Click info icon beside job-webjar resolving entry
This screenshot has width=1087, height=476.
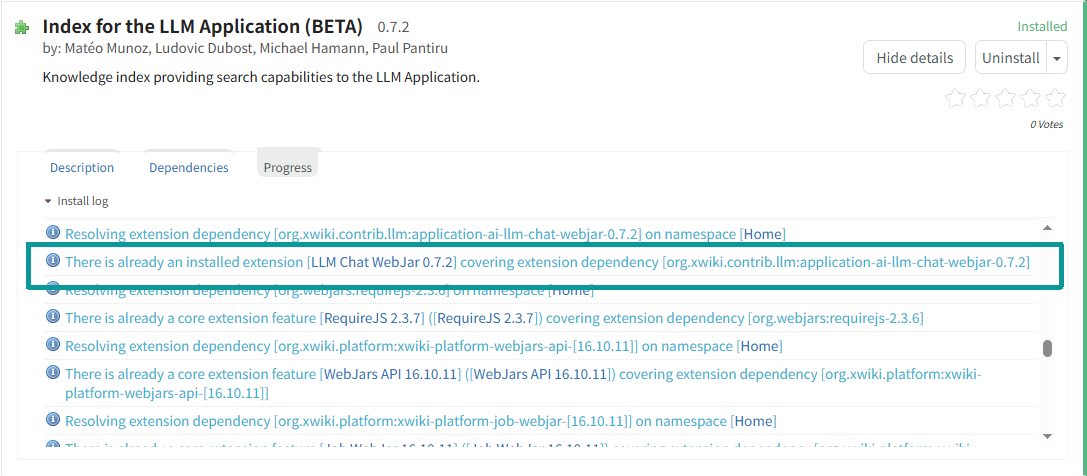point(53,420)
